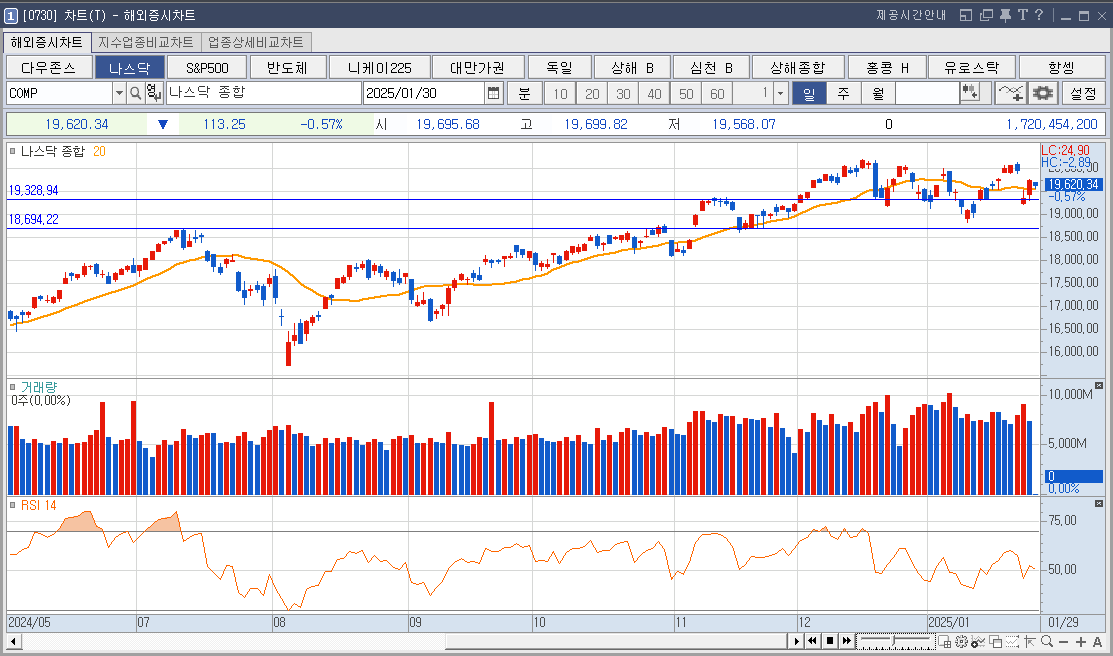
Task: Click the linked-symbol (연) icon beside the search
Action: (154, 93)
